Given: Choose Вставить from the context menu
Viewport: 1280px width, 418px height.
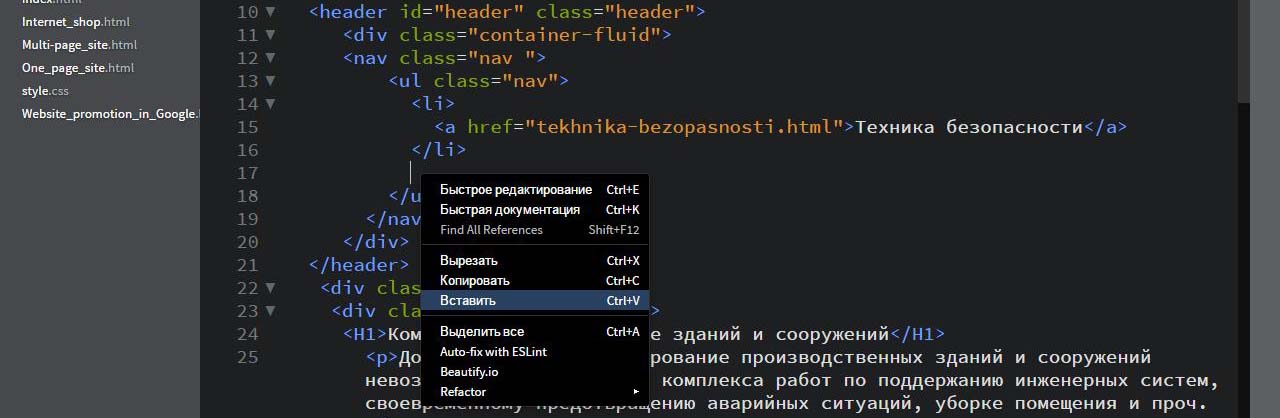Looking at the screenshot, I should [x=468, y=300].
